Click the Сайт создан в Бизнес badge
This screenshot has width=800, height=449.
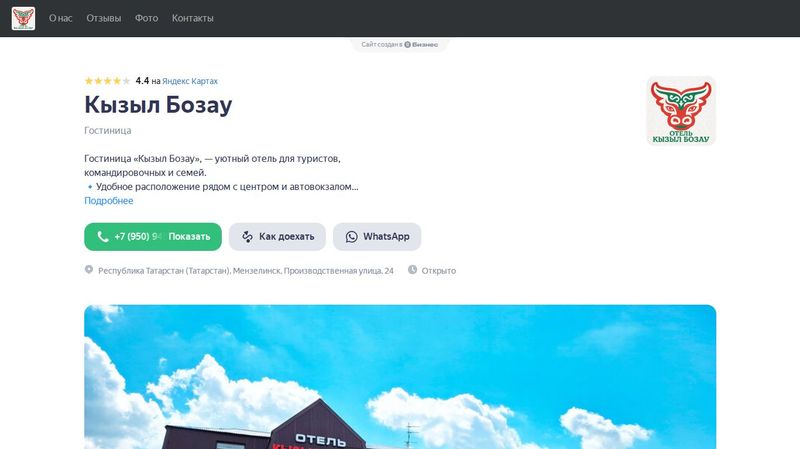399,44
